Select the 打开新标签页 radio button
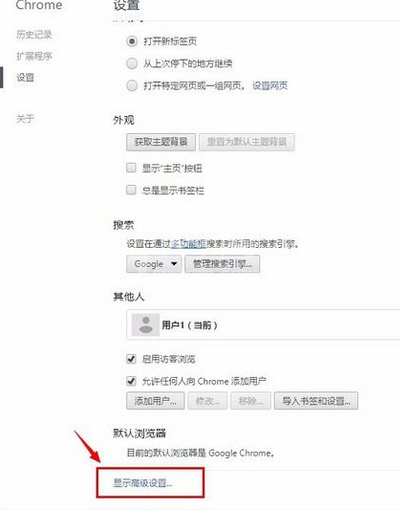Viewport: 400px width, 511px height. pyautogui.click(x=132, y=41)
